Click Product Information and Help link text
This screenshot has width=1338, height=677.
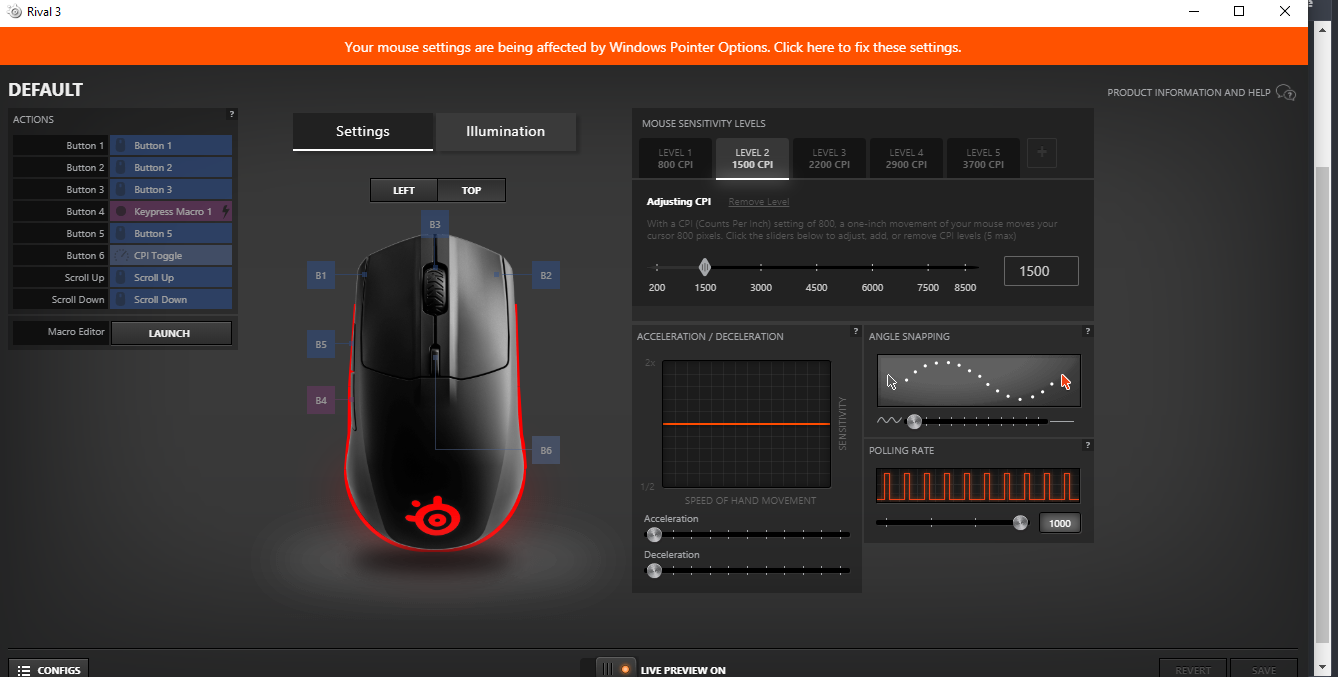click(1189, 93)
